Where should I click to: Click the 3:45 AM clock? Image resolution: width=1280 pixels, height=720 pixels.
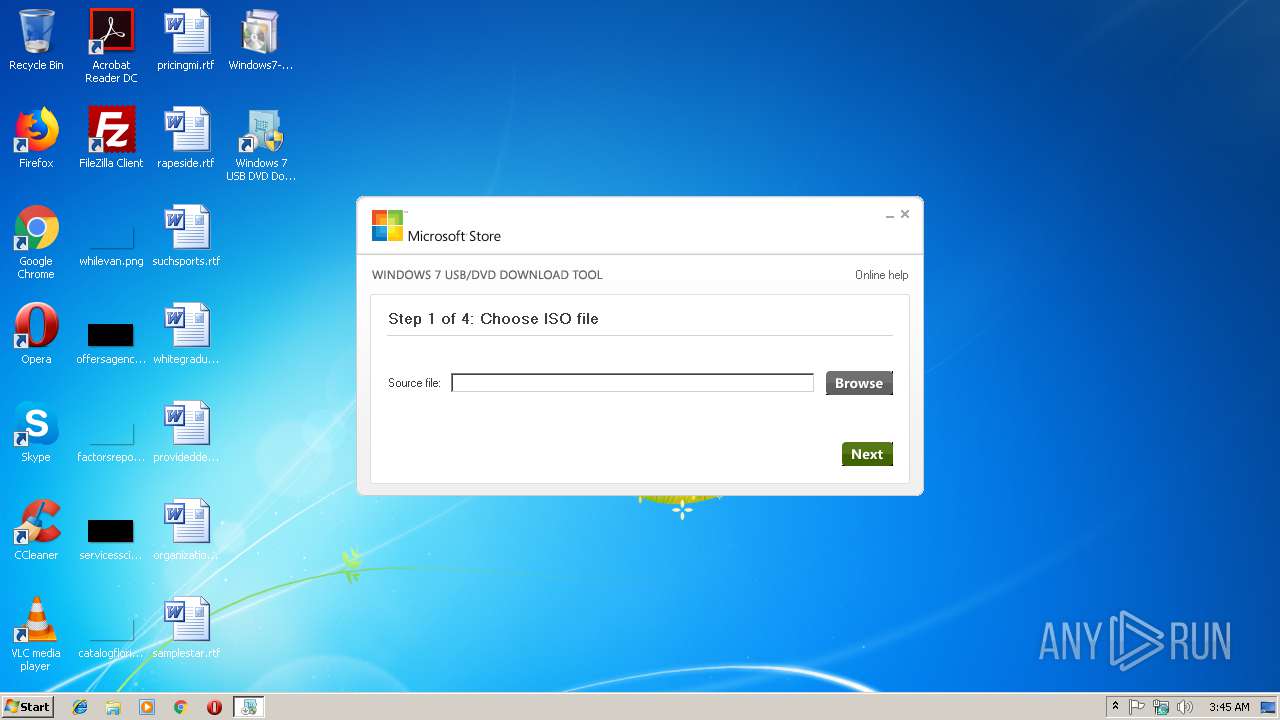pyautogui.click(x=1229, y=707)
